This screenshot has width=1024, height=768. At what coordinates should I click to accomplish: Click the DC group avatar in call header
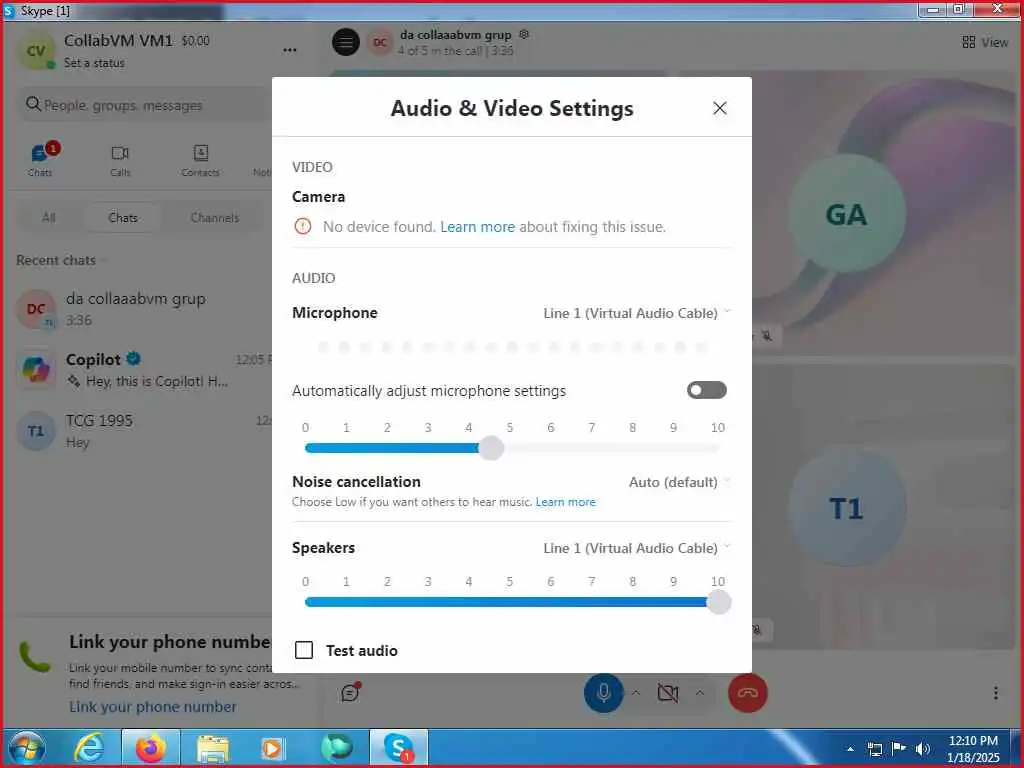[x=379, y=42]
